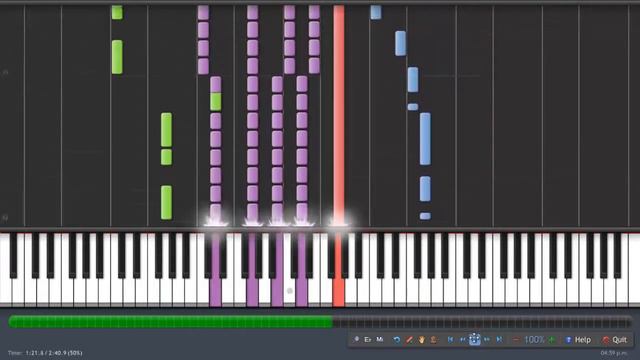Skip to the end of the song

point(499,340)
